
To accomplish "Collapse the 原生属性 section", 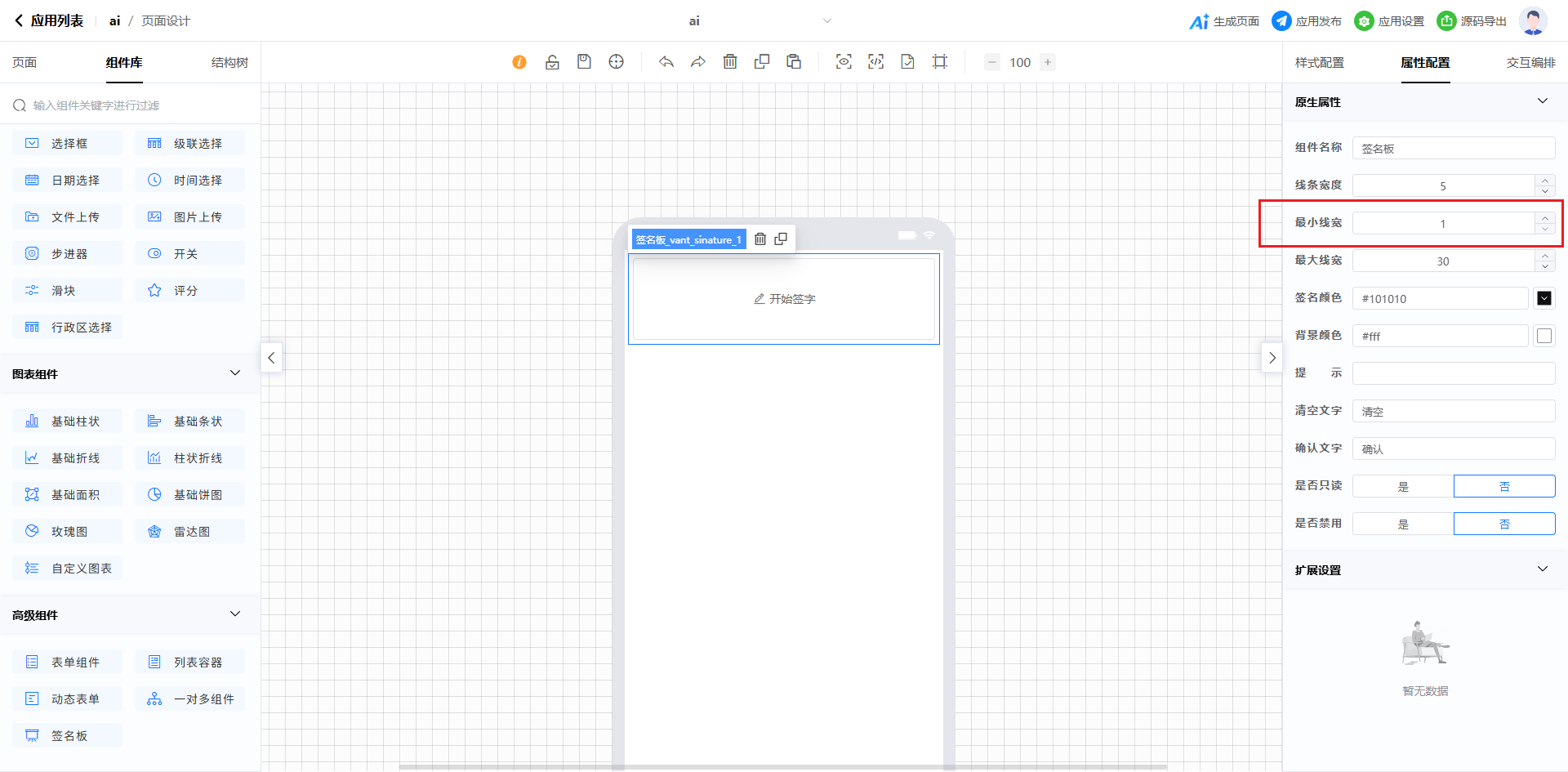I will click(x=1542, y=101).
